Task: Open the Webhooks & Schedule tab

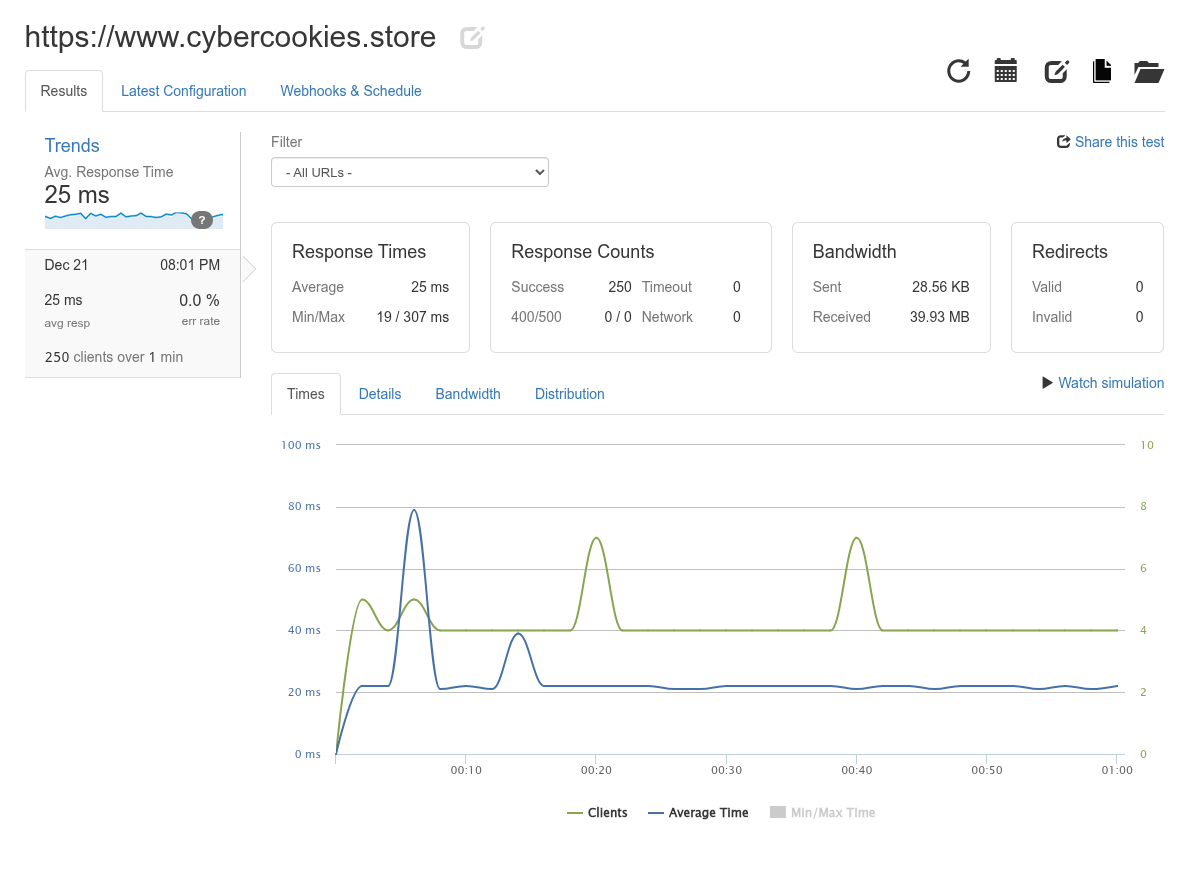Action: 350,91
